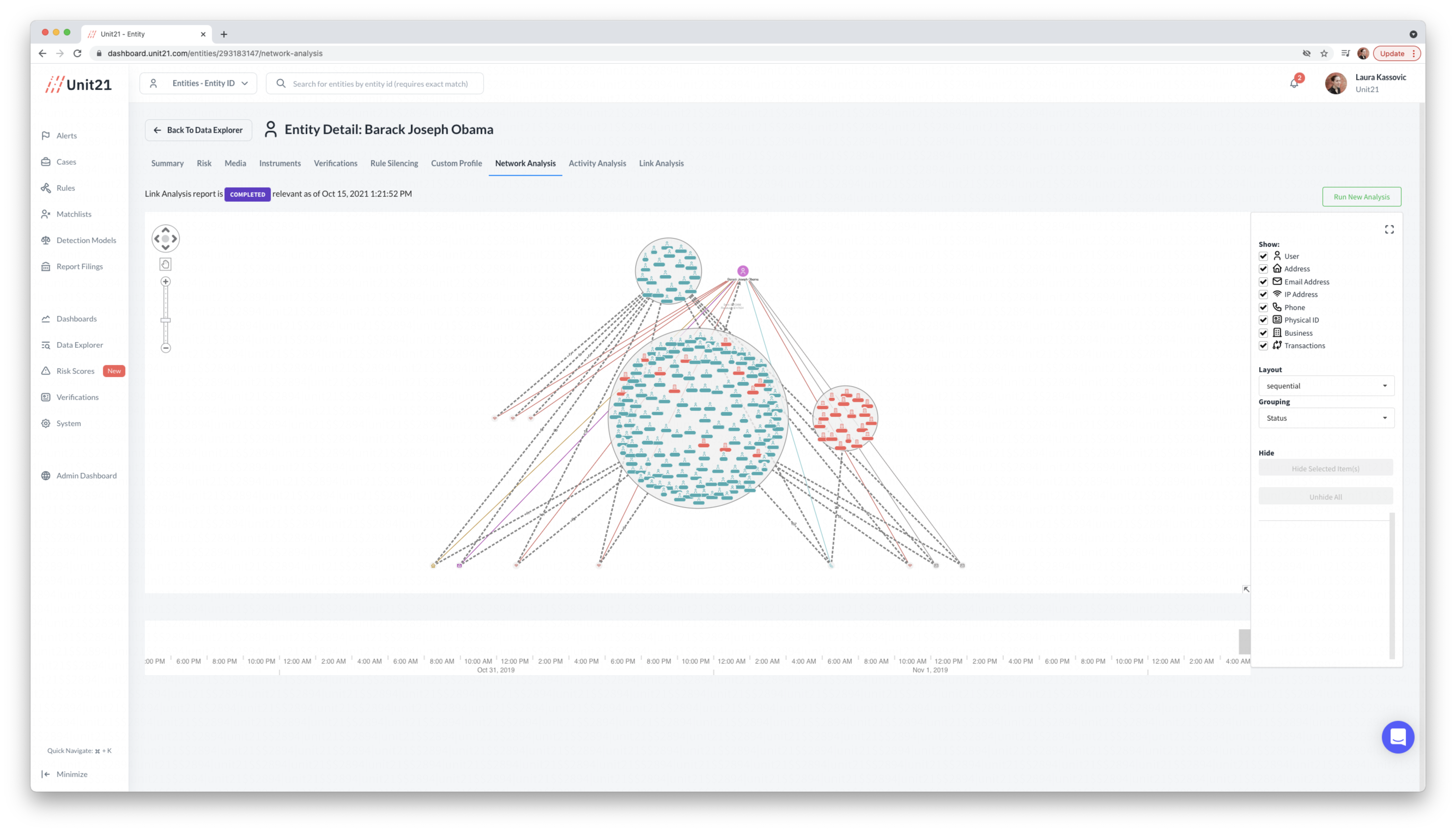Expand the Entities - Entity ID dropdown
This screenshot has height=832, width=1456.
(199, 83)
